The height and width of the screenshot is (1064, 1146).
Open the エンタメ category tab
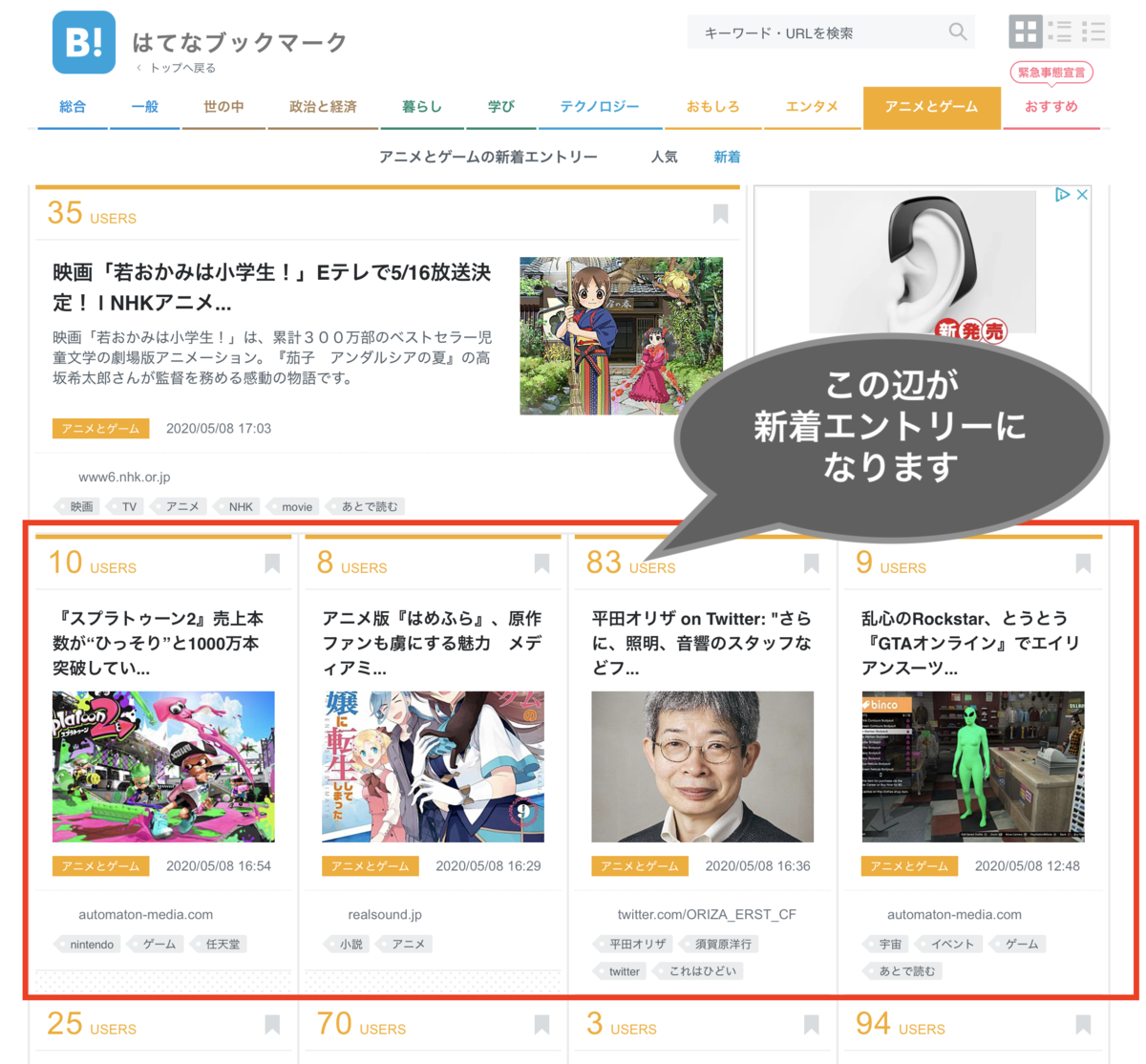pos(812,107)
